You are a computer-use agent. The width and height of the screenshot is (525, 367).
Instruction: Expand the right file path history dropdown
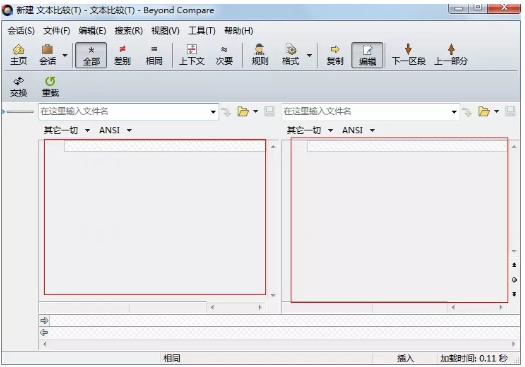pyautogui.click(x=454, y=112)
